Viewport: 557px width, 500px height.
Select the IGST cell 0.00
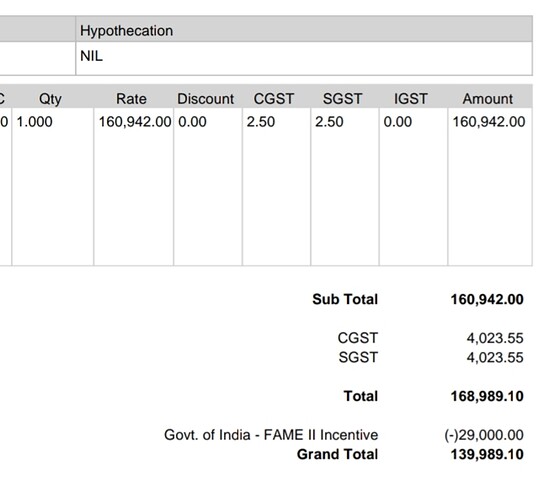(x=398, y=122)
